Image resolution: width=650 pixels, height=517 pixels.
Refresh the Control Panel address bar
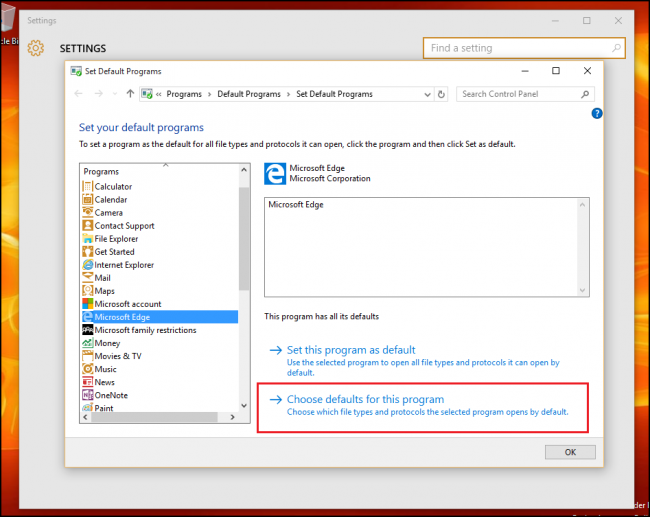(441, 94)
